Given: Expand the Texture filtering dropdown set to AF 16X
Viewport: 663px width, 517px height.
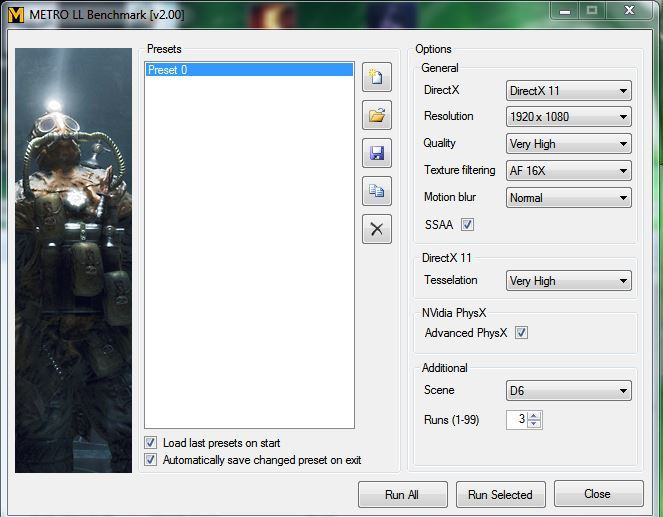Looking at the screenshot, I should [569, 171].
